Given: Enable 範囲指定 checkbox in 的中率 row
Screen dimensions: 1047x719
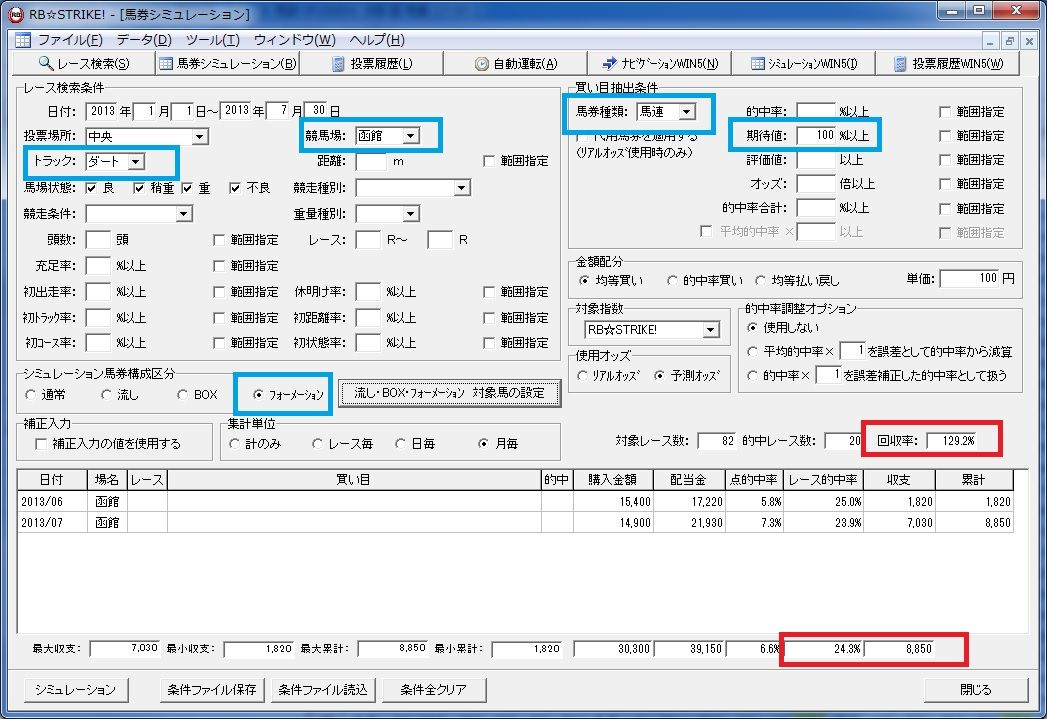Looking at the screenshot, I should pyautogui.click(x=944, y=111).
